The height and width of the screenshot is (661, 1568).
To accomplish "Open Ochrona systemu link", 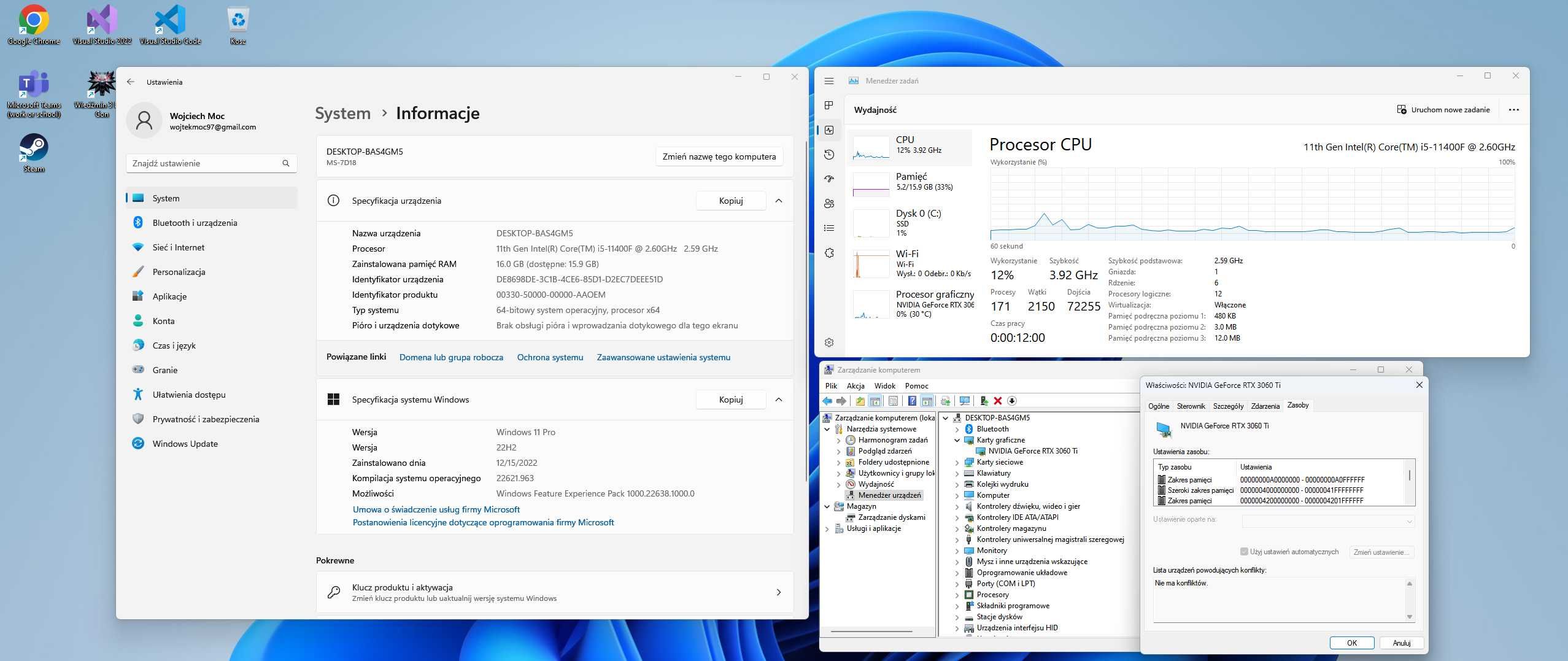I will tap(550, 357).
